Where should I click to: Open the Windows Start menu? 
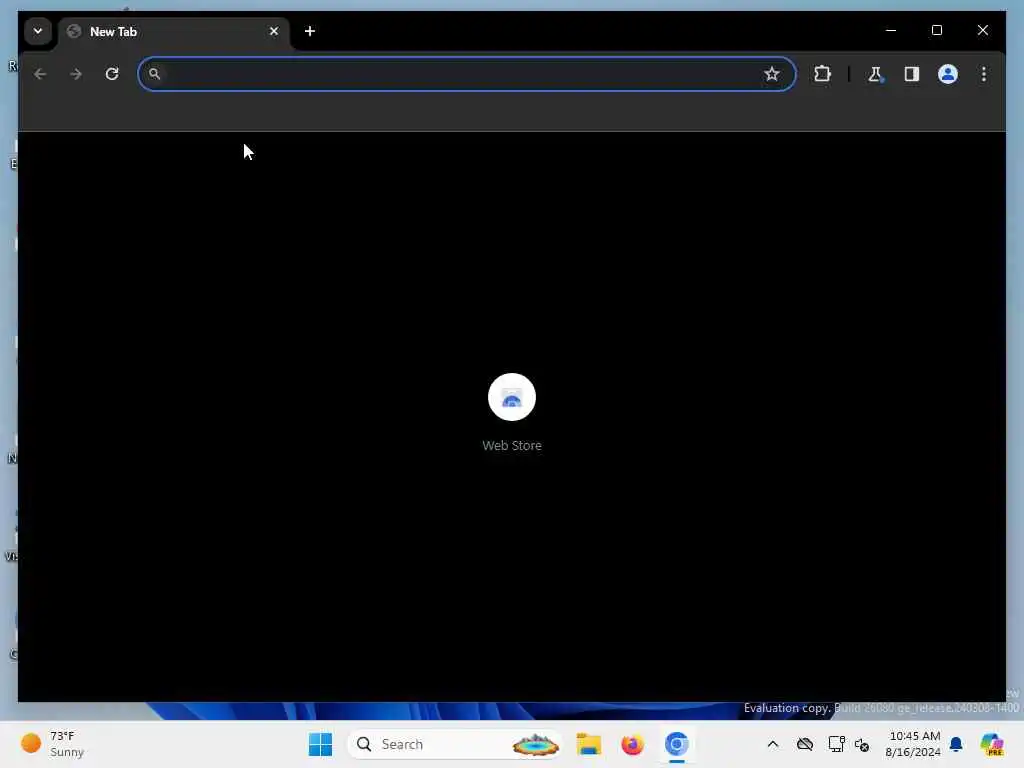pos(320,744)
